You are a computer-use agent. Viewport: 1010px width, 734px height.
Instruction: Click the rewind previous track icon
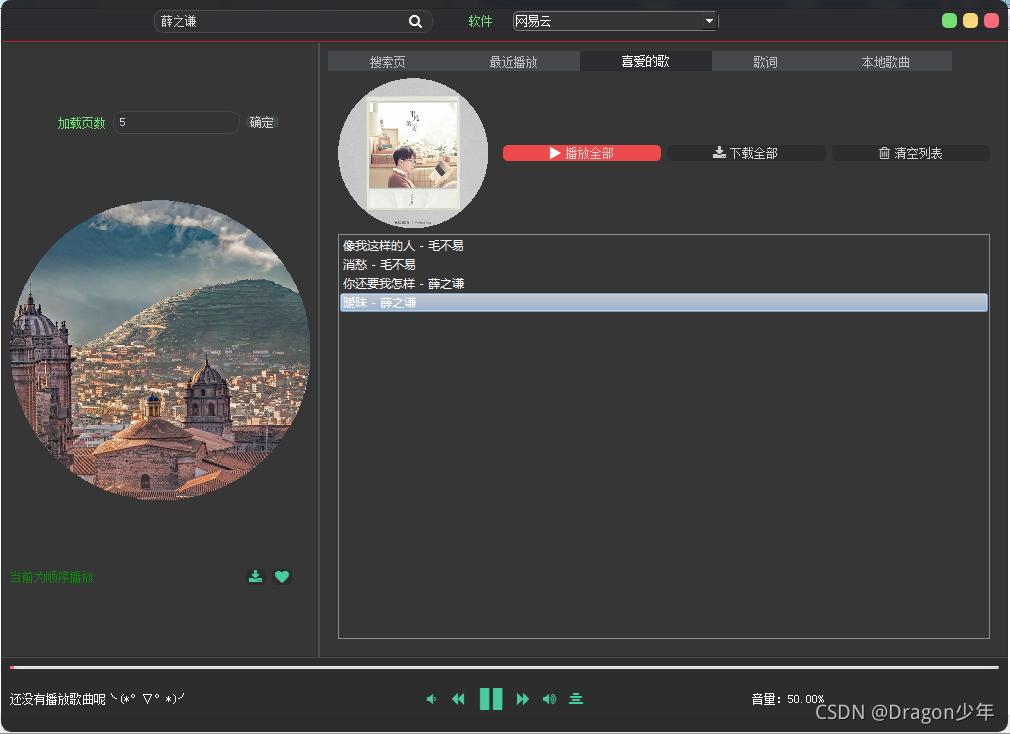click(458, 699)
